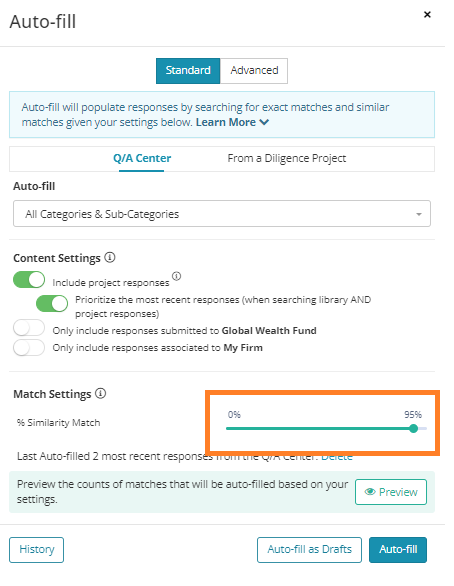Click the dropdown arrow in Auto-fill category box
The height and width of the screenshot is (586, 454).
(419, 214)
